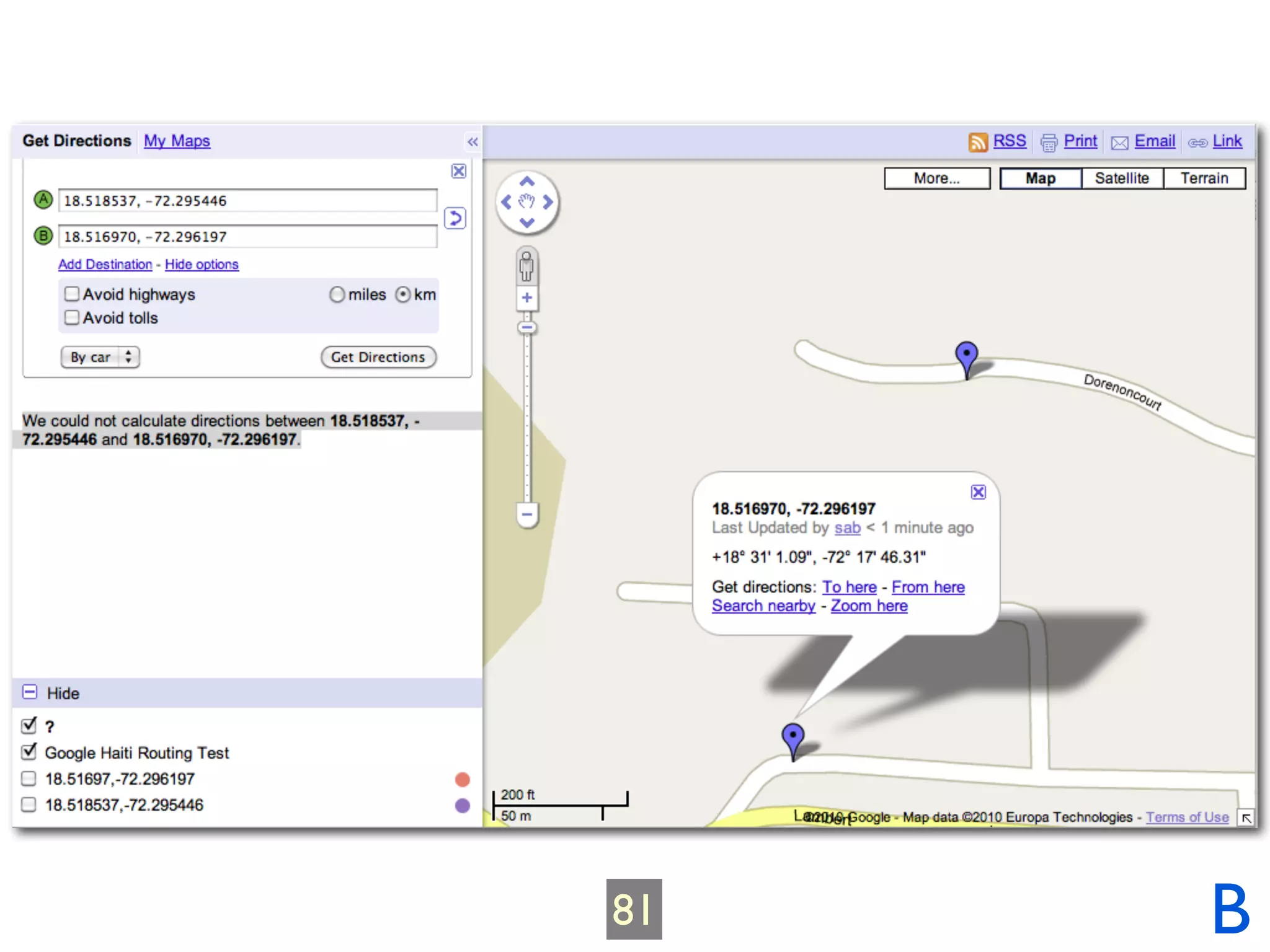
Task: Open the More... map layers dropdown
Action: tap(936, 178)
